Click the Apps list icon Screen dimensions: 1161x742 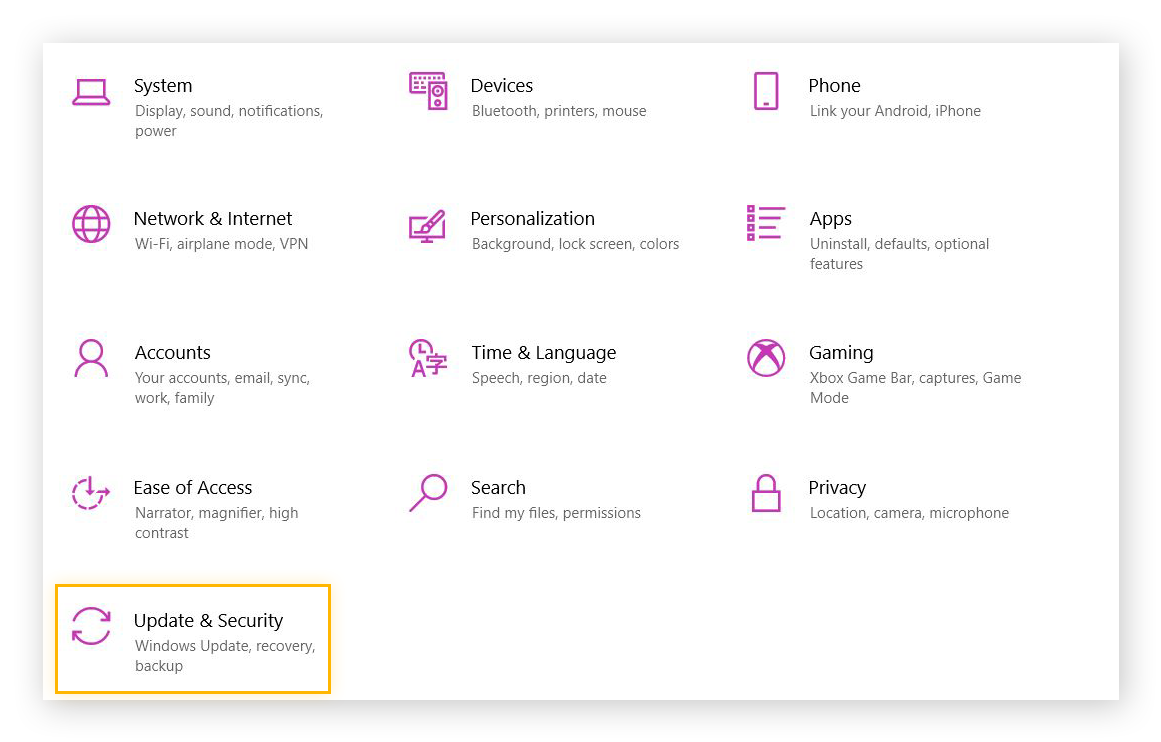pyautogui.click(x=765, y=223)
